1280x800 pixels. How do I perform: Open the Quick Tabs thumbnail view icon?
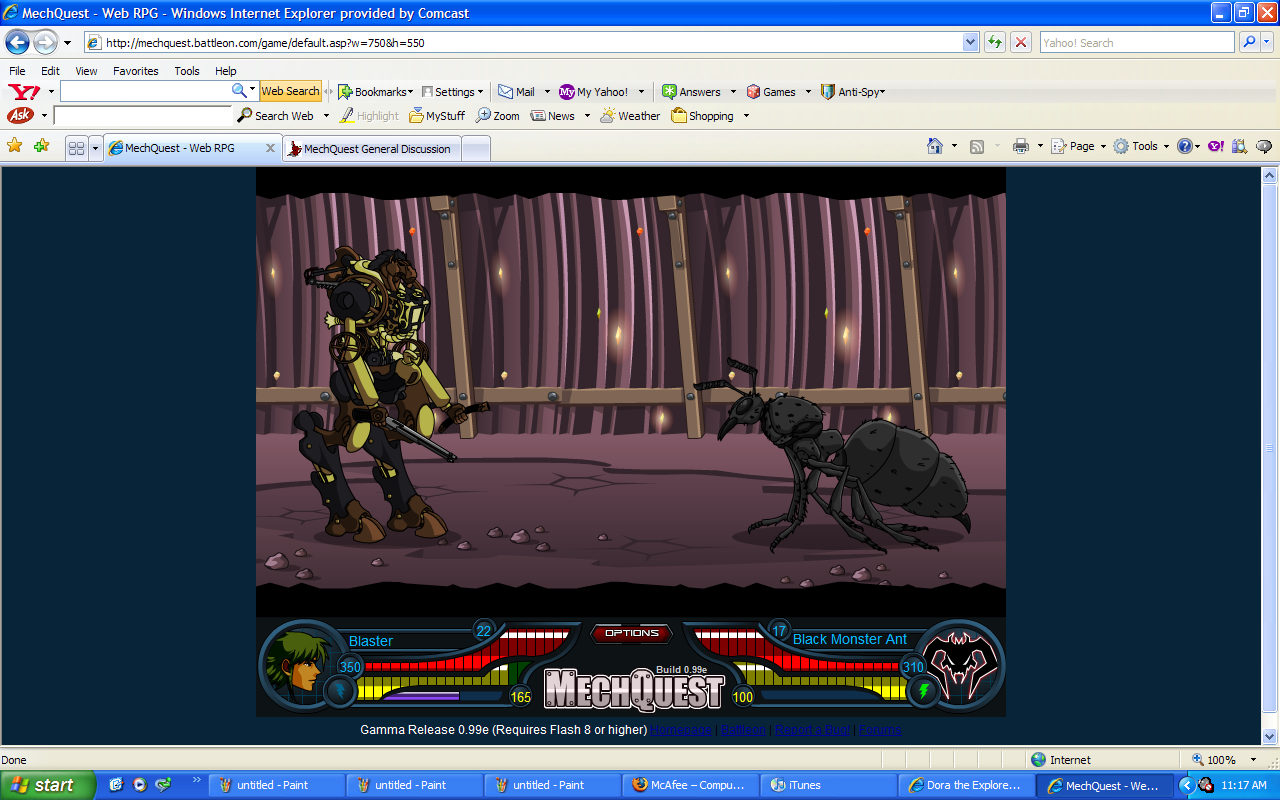(76, 148)
